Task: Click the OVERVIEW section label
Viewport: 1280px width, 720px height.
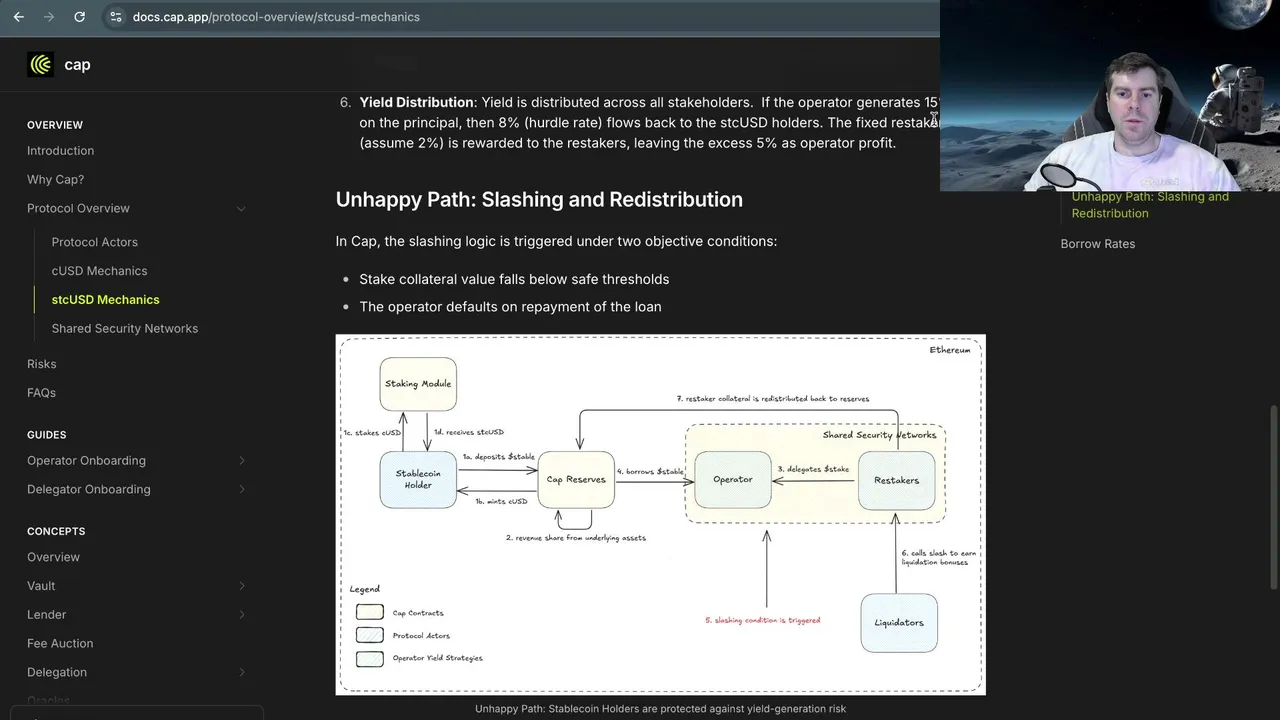Action: (55, 125)
